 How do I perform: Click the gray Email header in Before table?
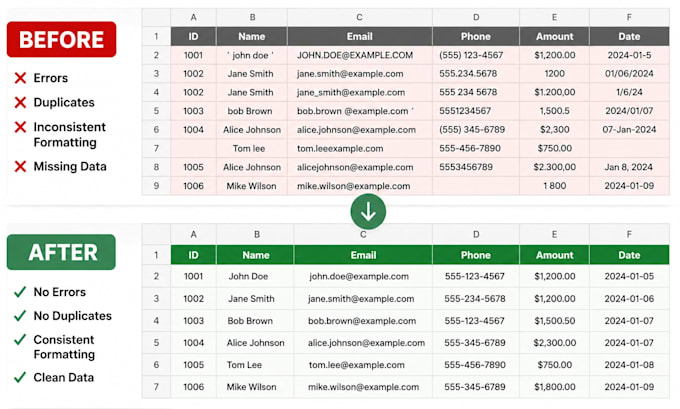point(360,36)
